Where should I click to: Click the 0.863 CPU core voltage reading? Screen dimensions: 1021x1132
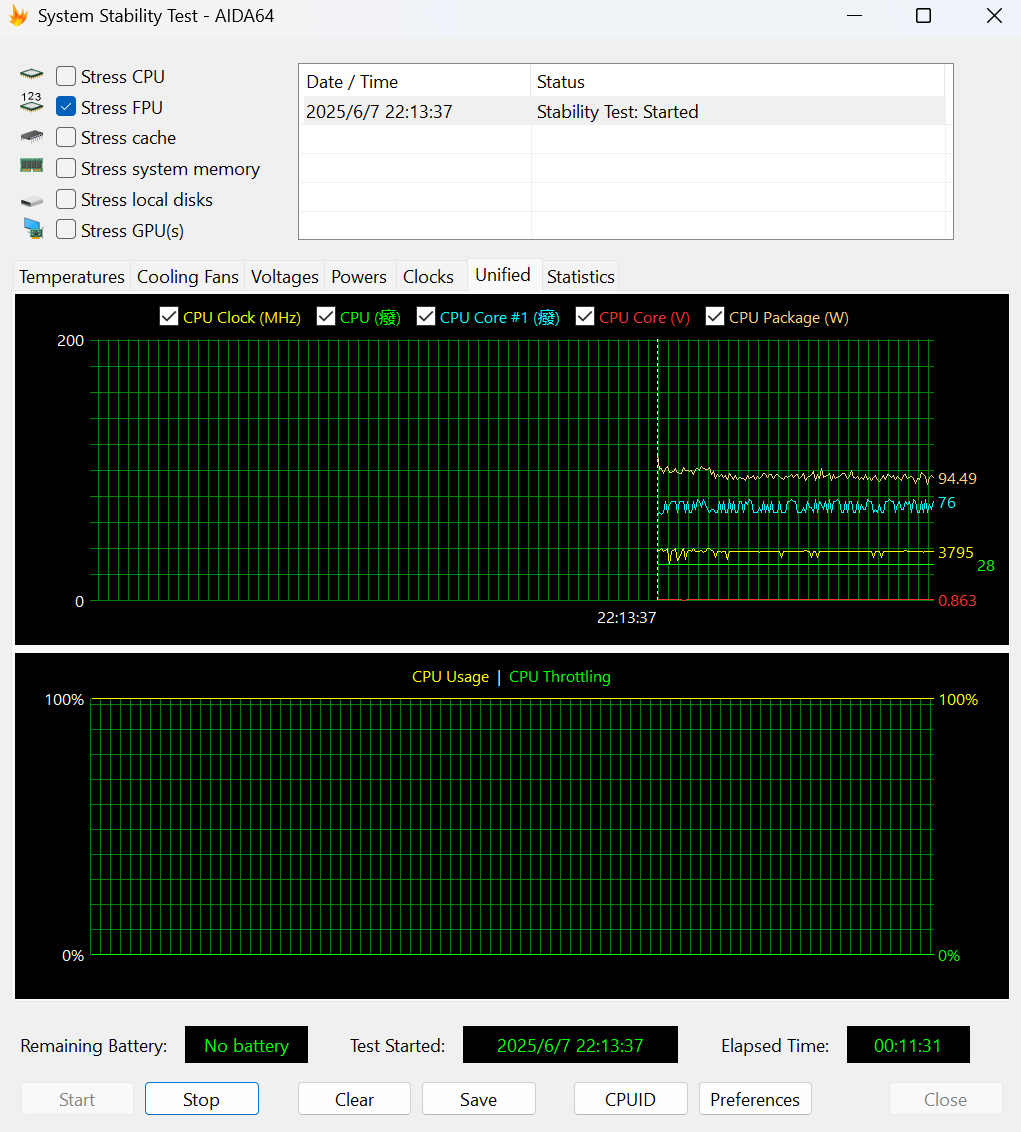coord(957,601)
